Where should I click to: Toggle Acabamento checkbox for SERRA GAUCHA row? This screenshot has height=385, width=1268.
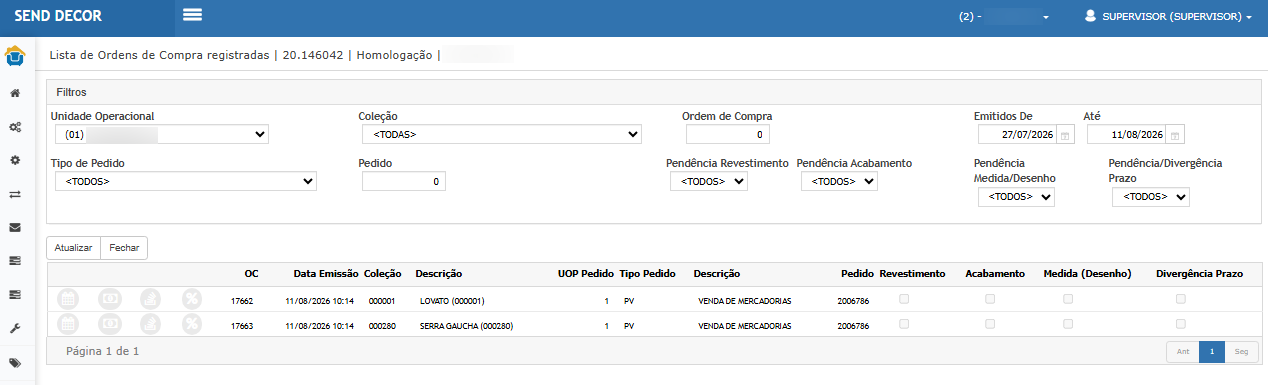(991, 323)
